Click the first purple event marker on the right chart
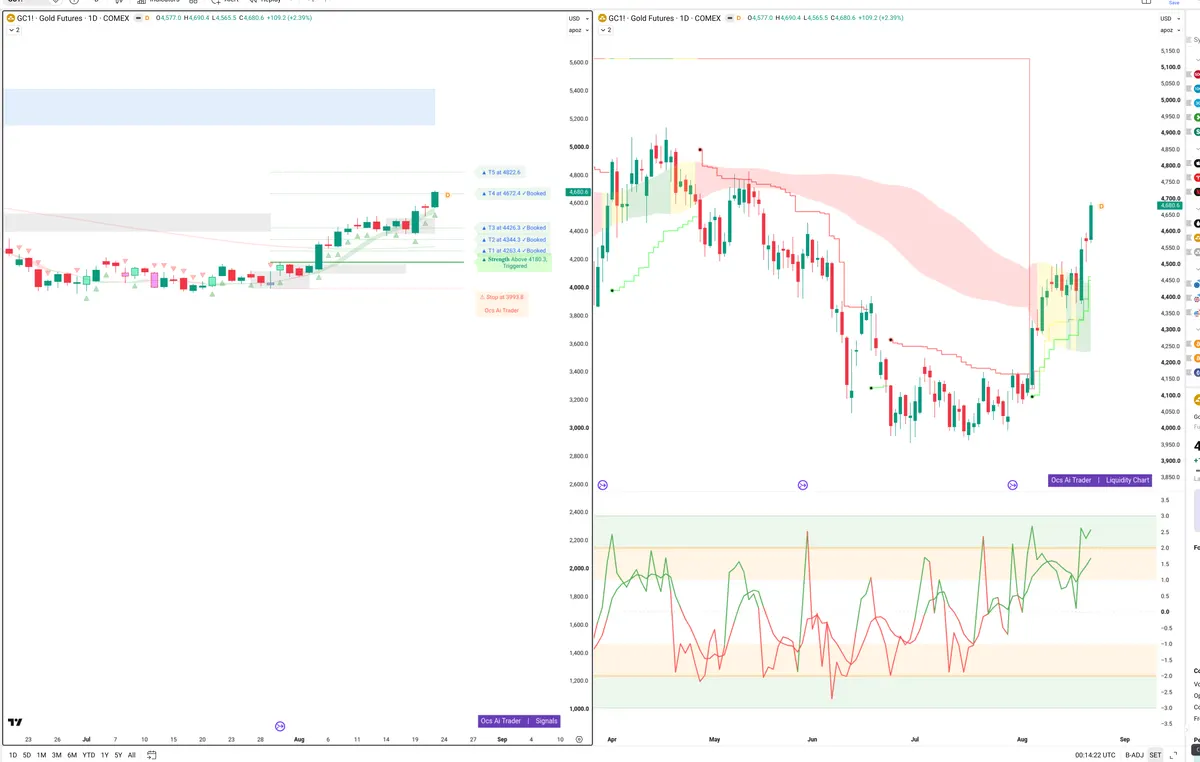The image size is (1200, 762). [x=603, y=485]
